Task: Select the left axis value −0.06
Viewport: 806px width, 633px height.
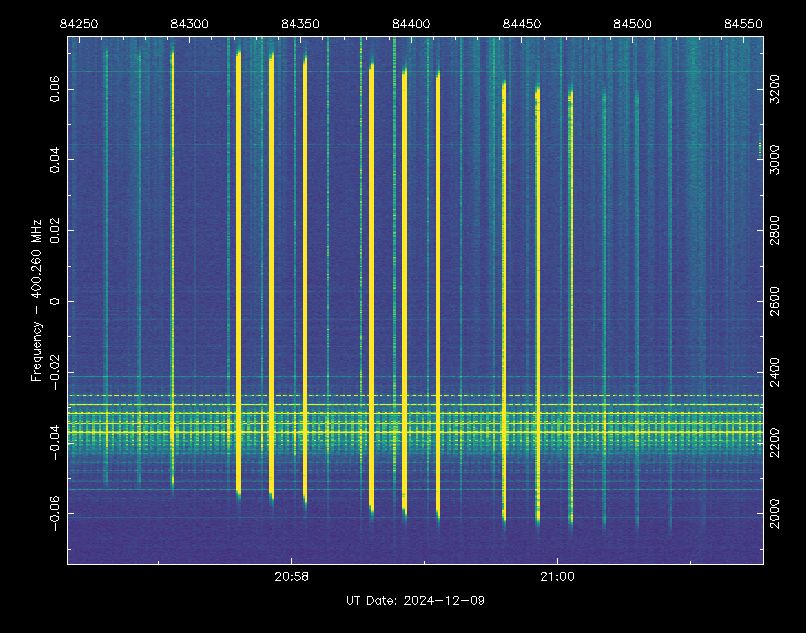Action: tap(54, 514)
